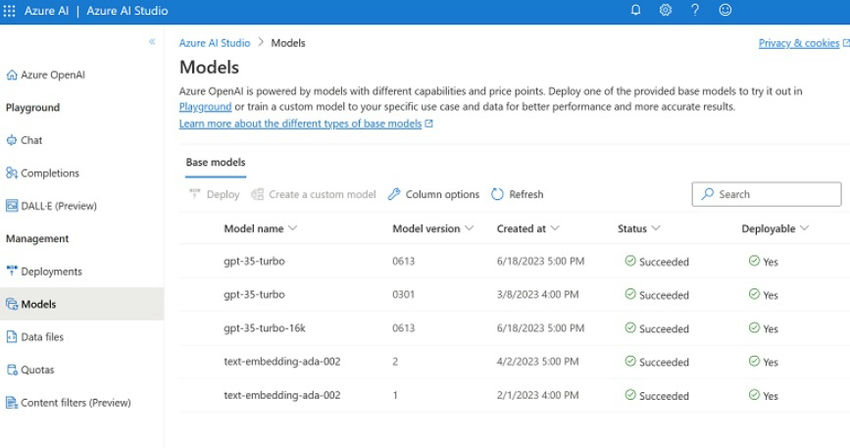The height and width of the screenshot is (448, 850).
Task: Open Deployments in the sidebar
Action: coord(51,271)
